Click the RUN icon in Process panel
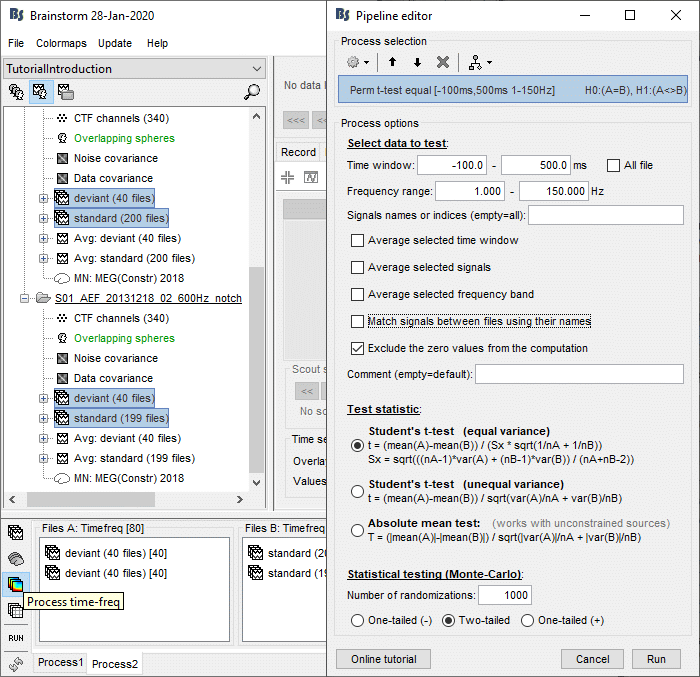Screen dimensions: 700x677 [x=16, y=637]
